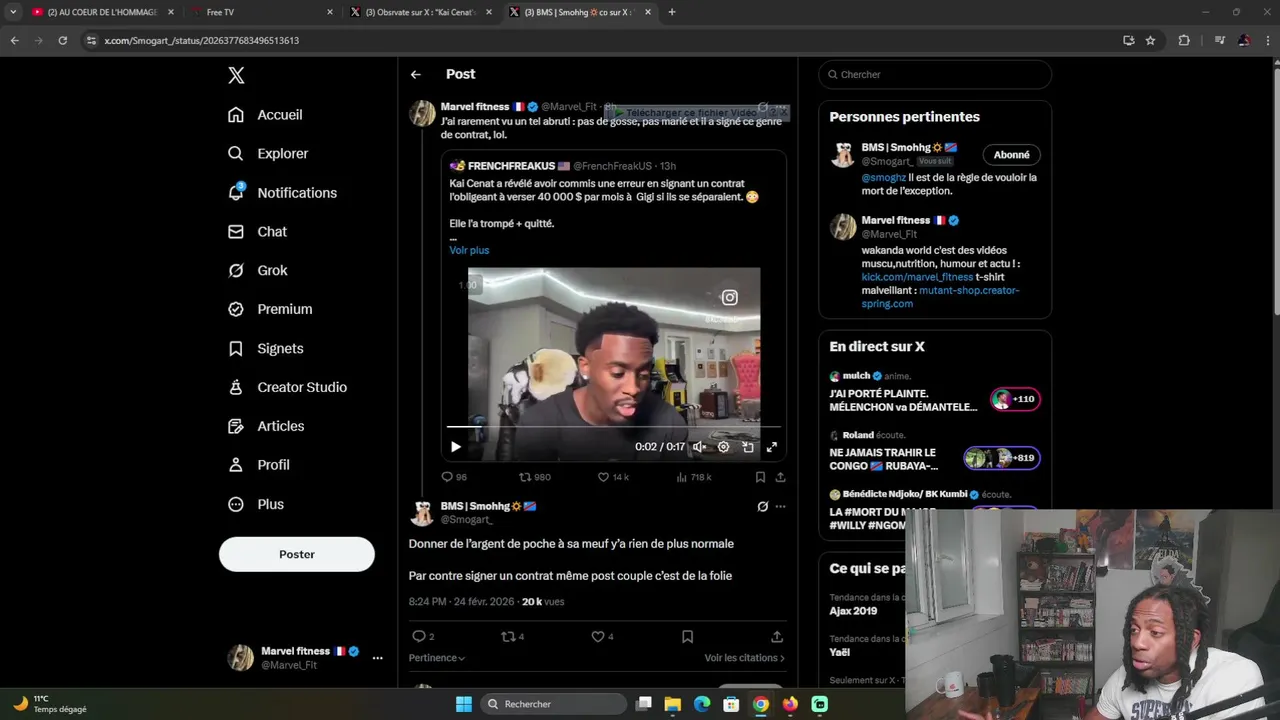
Task: Switch to the Free TV browser tab
Action: tap(259, 12)
